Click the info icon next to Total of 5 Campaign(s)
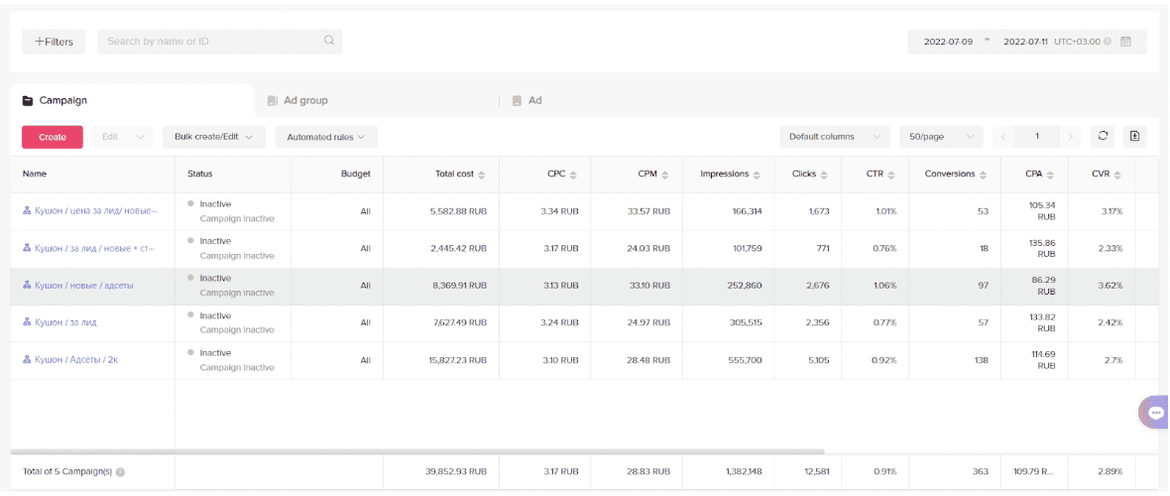Screen dimensions: 1170x496 point(120,472)
